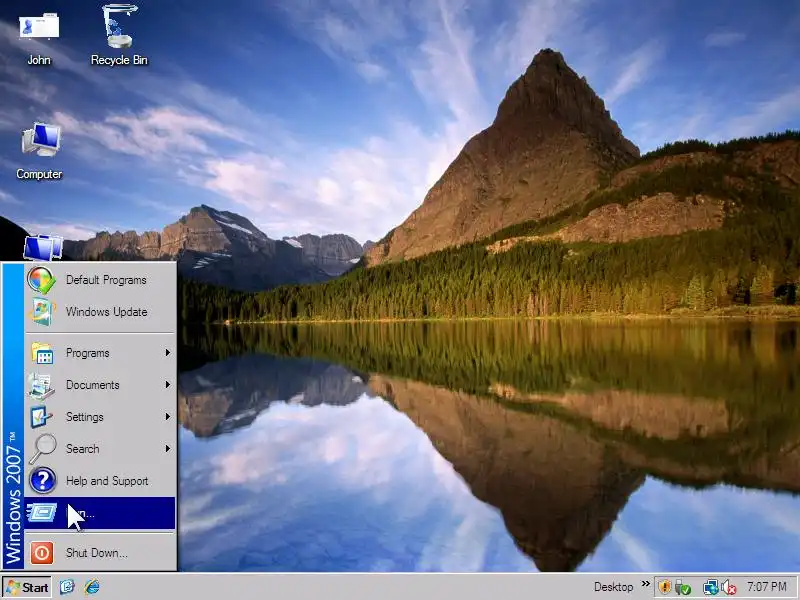Open the Recycle Bin desktop icon
Viewport: 800px width, 600px height.
click(119, 36)
